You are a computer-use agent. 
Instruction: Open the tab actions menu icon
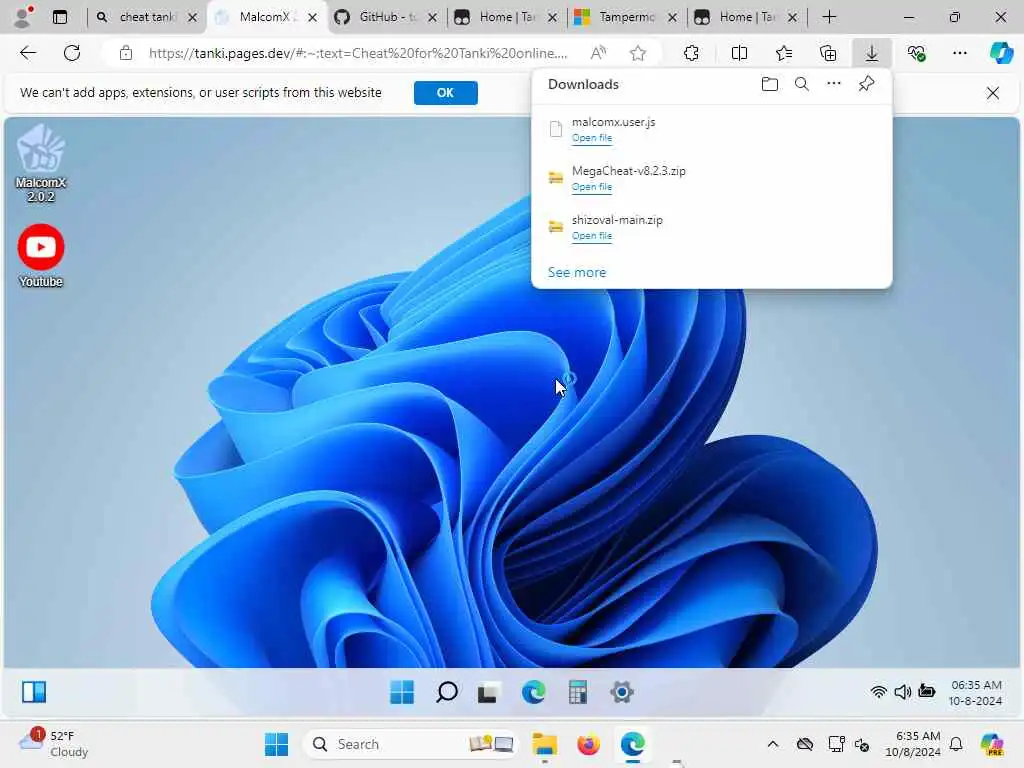point(60,17)
